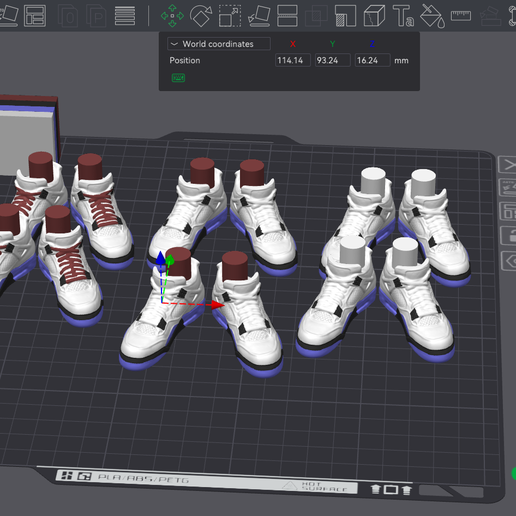Click the greyed Assemble tool icon
The width and height of the screenshot is (516, 516).
[x=490, y=16]
